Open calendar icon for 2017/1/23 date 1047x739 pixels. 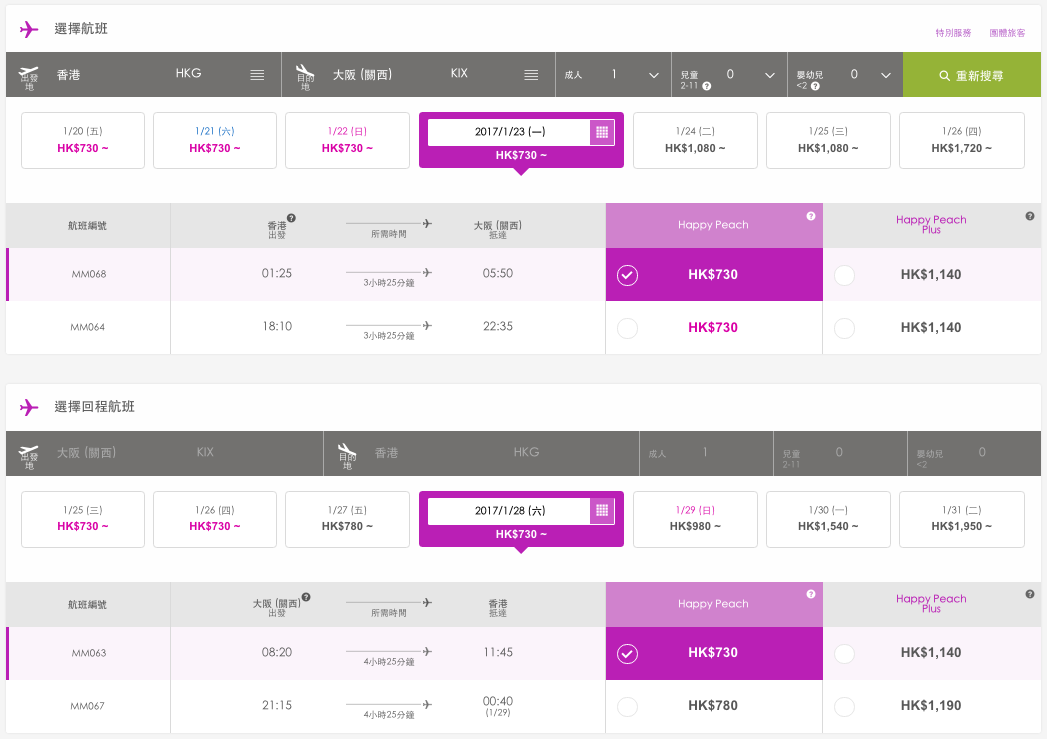pyautogui.click(x=602, y=132)
